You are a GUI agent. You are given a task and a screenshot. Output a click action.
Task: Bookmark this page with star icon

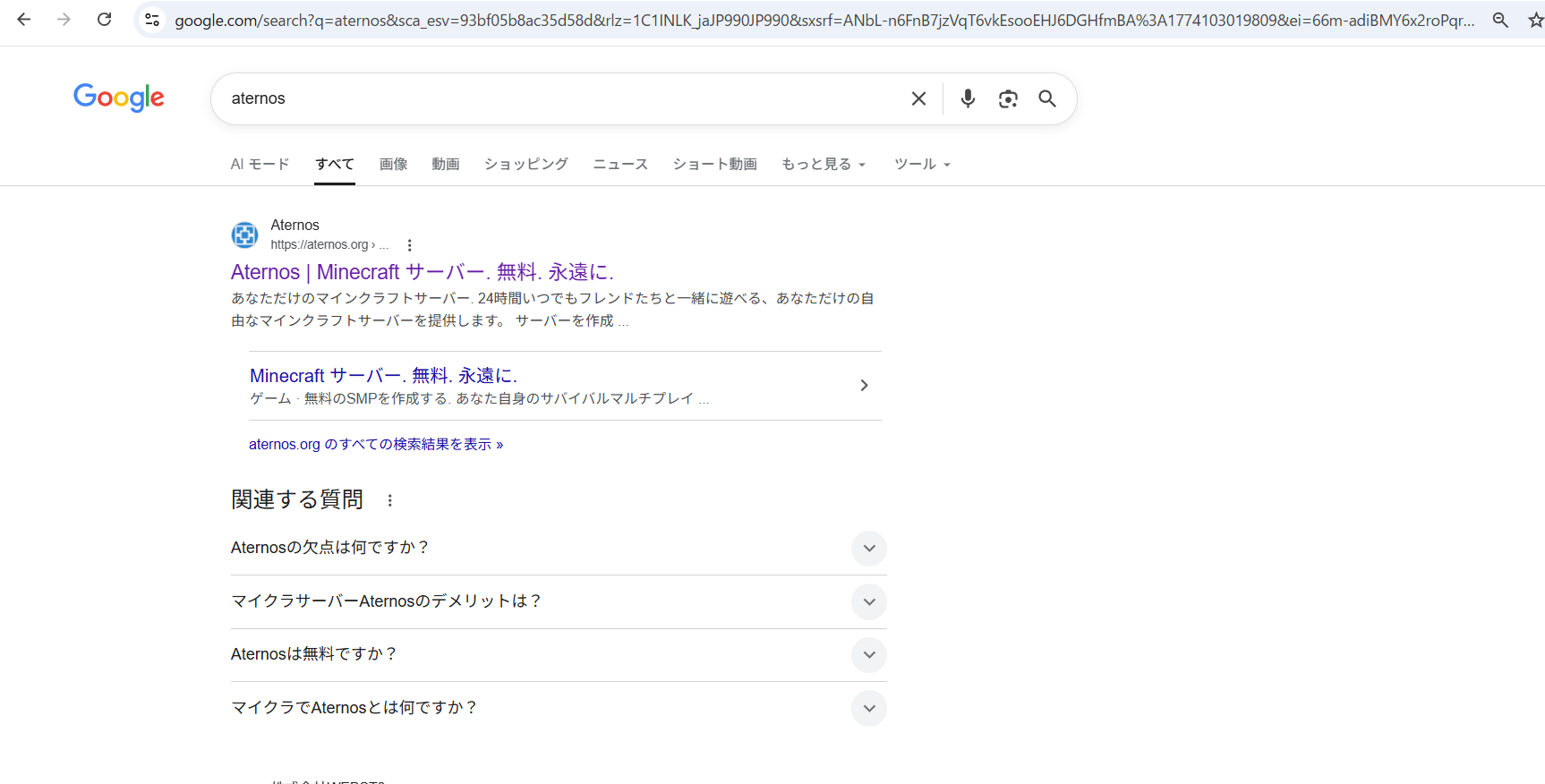point(1535,20)
